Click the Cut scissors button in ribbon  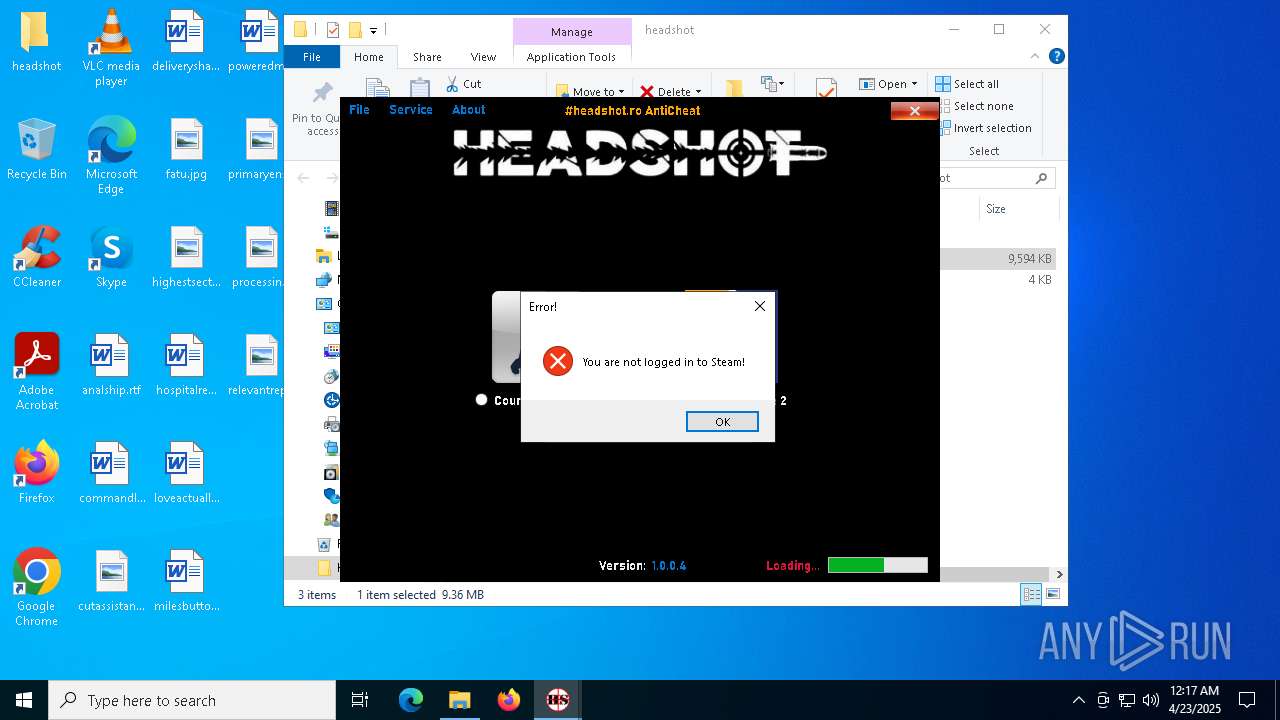(x=464, y=84)
